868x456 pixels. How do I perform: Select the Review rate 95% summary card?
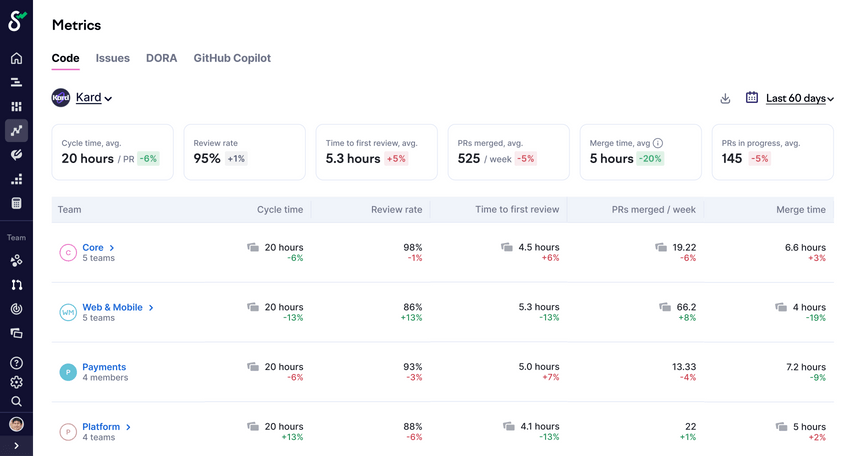point(245,152)
